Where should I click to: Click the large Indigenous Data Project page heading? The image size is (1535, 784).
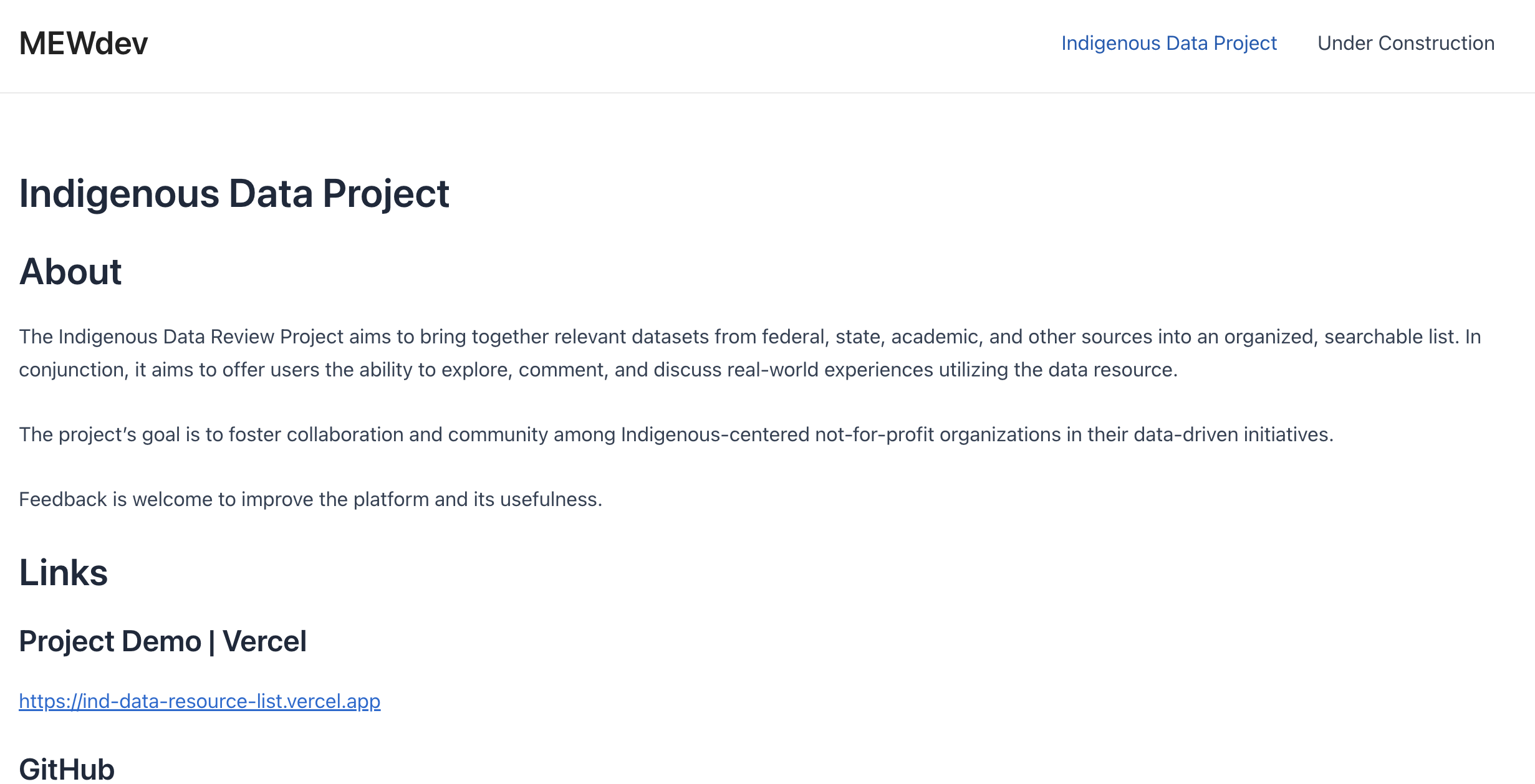(x=234, y=193)
